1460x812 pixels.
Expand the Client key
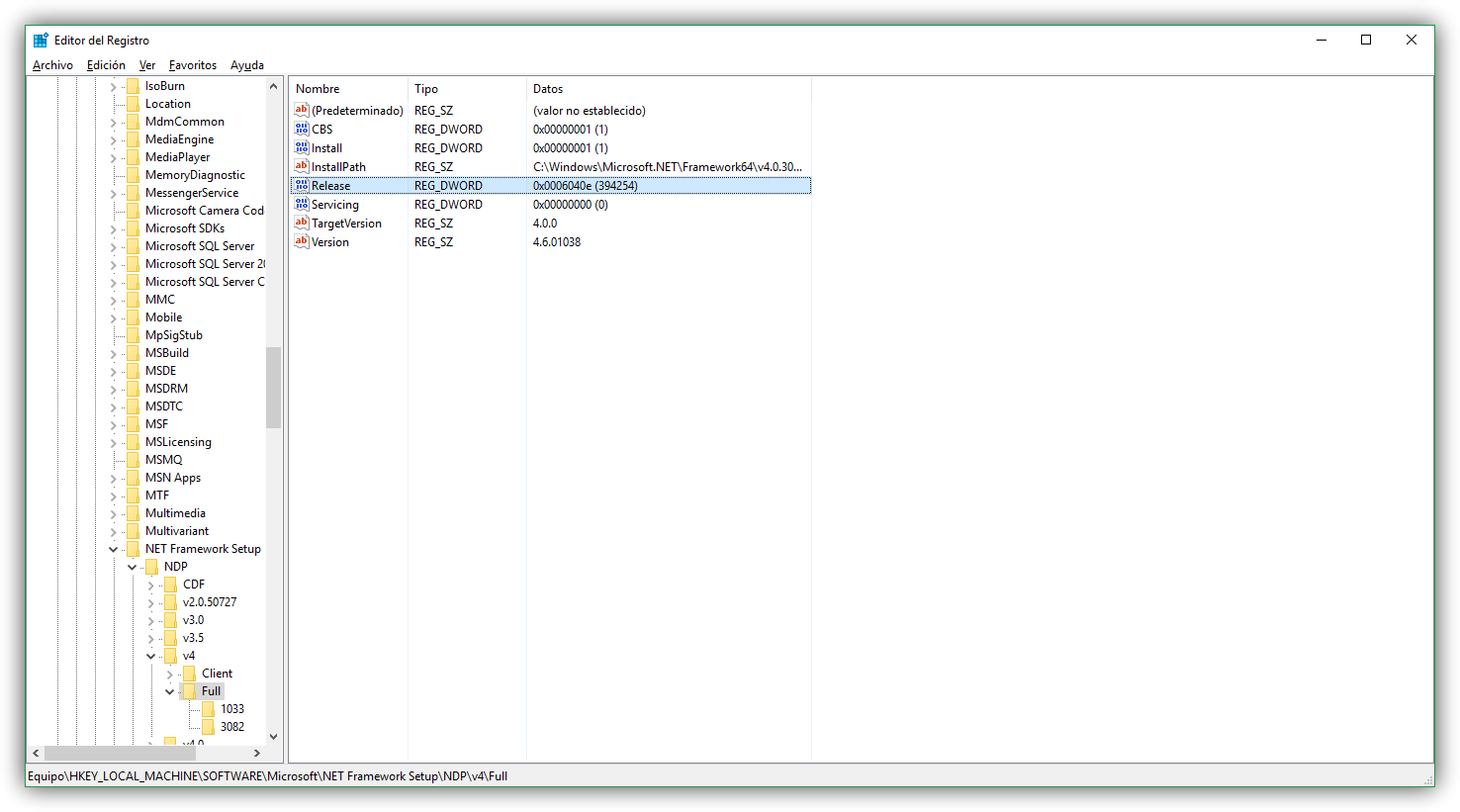click(x=170, y=675)
